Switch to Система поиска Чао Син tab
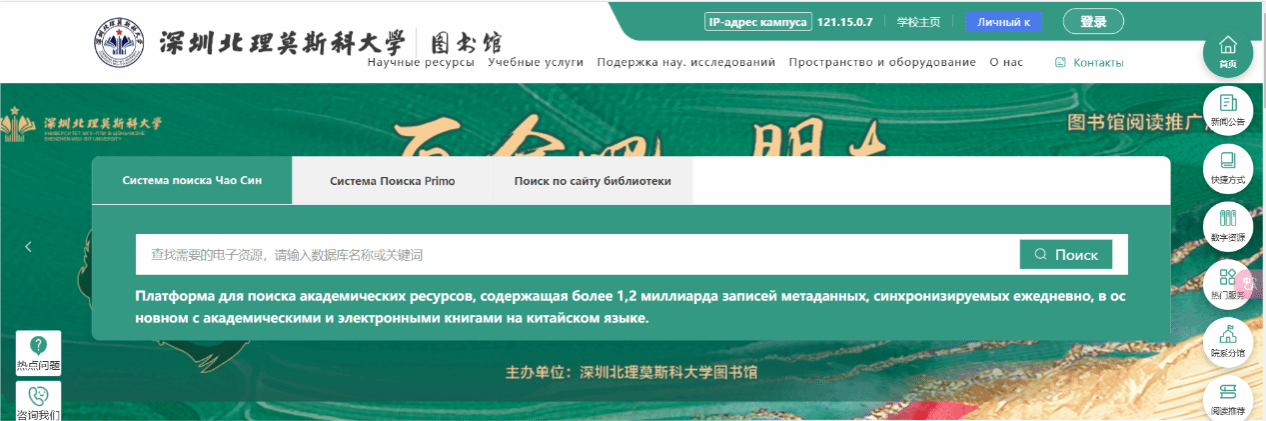The image size is (1266, 421). (192, 181)
